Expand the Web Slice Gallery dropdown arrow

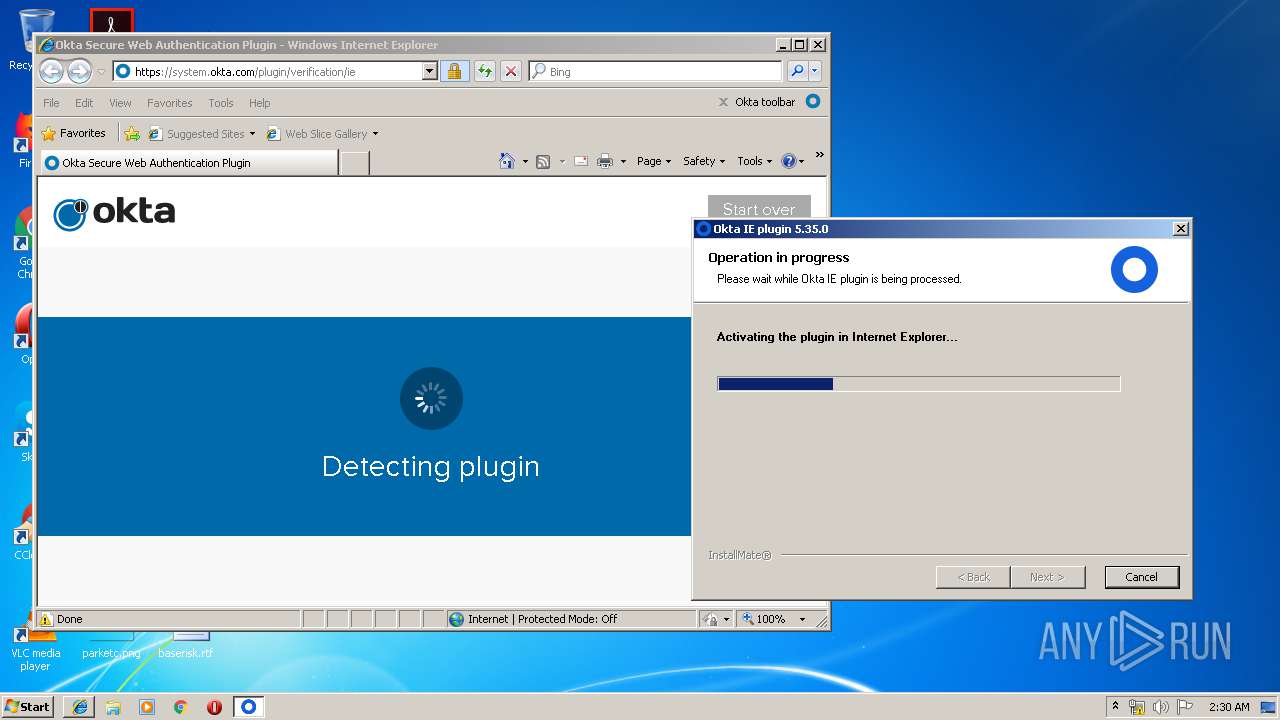pyautogui.click(x=376, y=134)
